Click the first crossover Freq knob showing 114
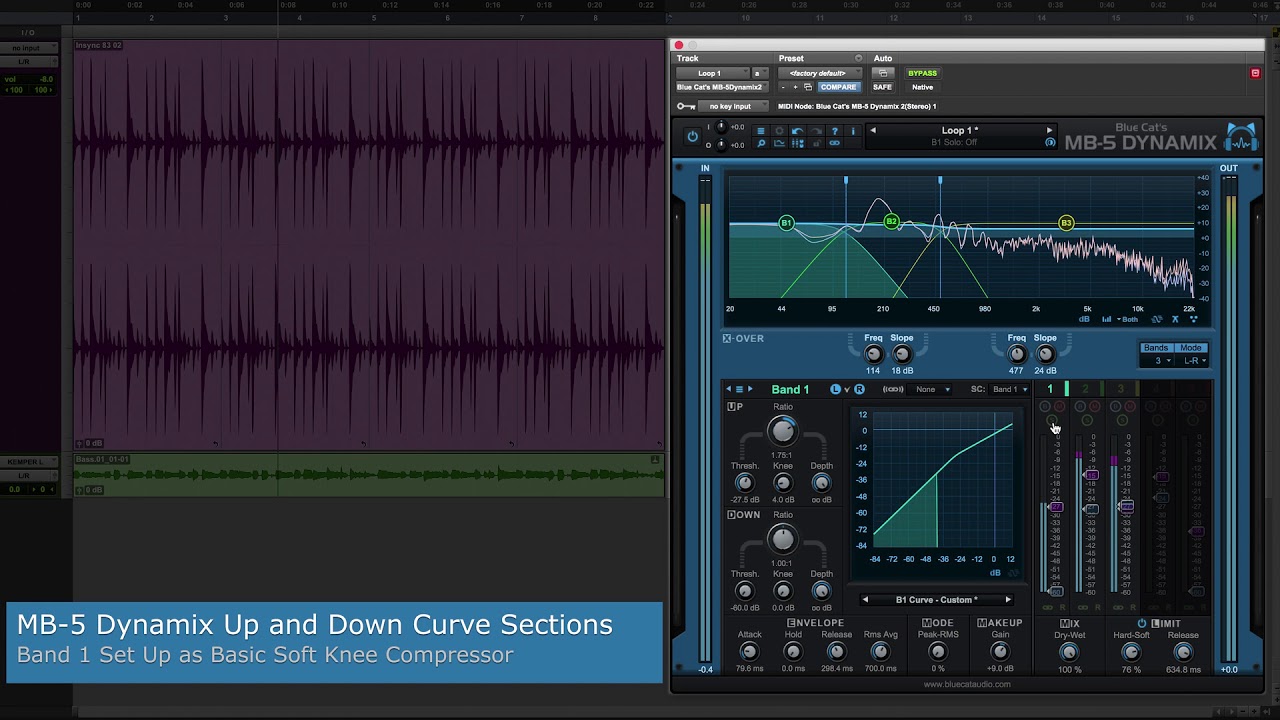The image size is (1280, 720). click(874, 354)
